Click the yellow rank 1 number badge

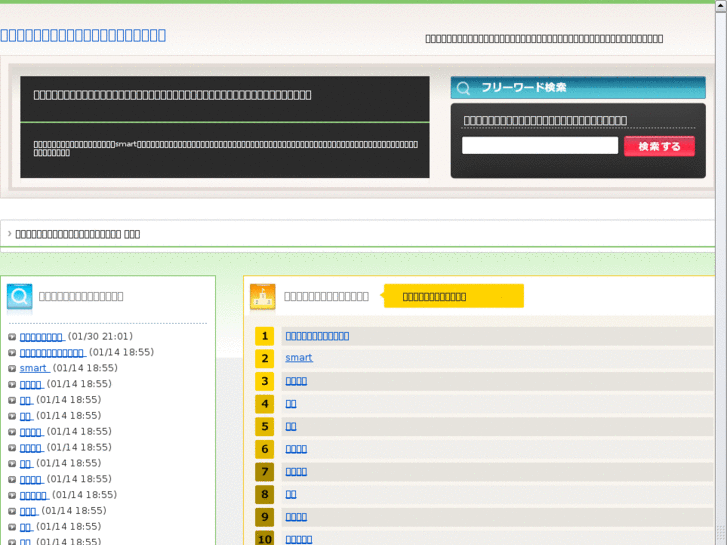click(264, 336)
